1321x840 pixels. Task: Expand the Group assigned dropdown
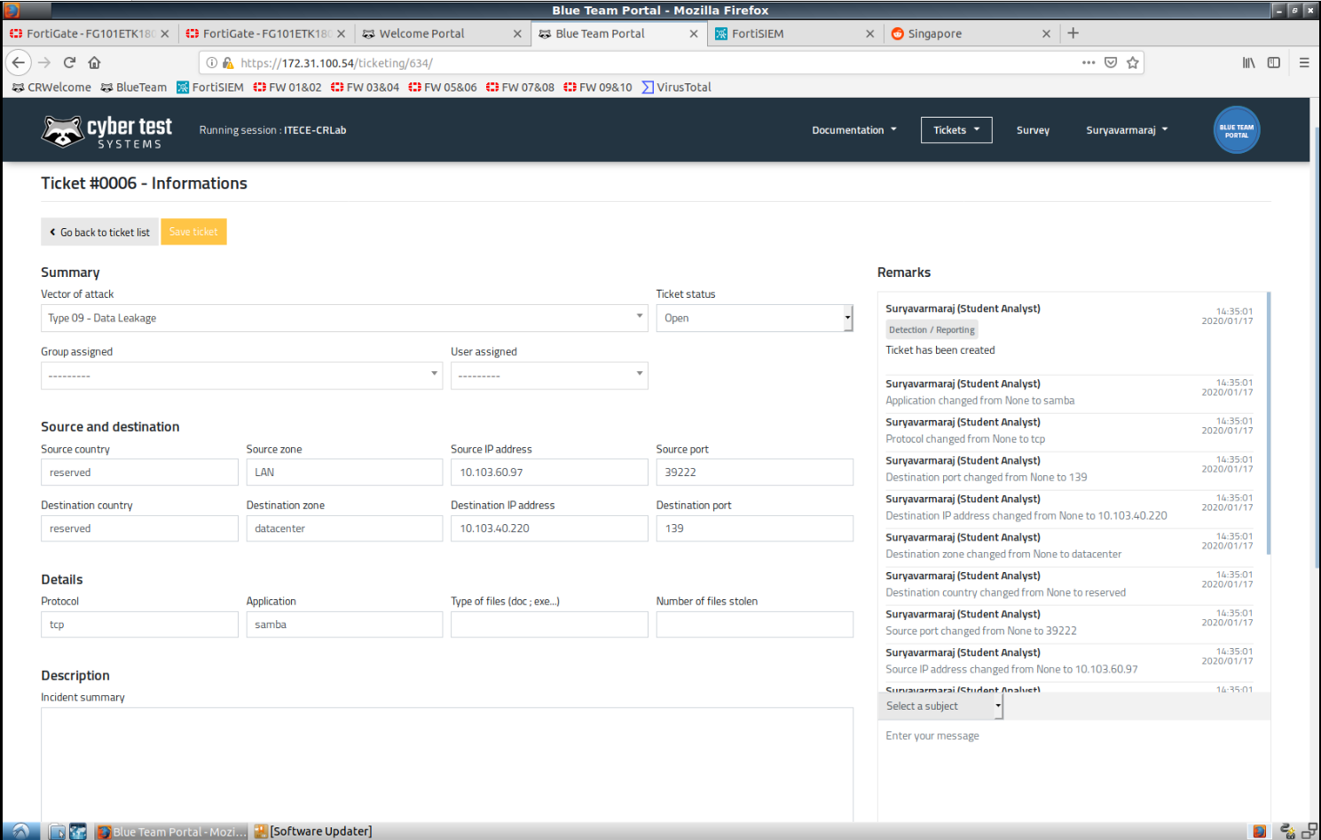click(242, 375)
